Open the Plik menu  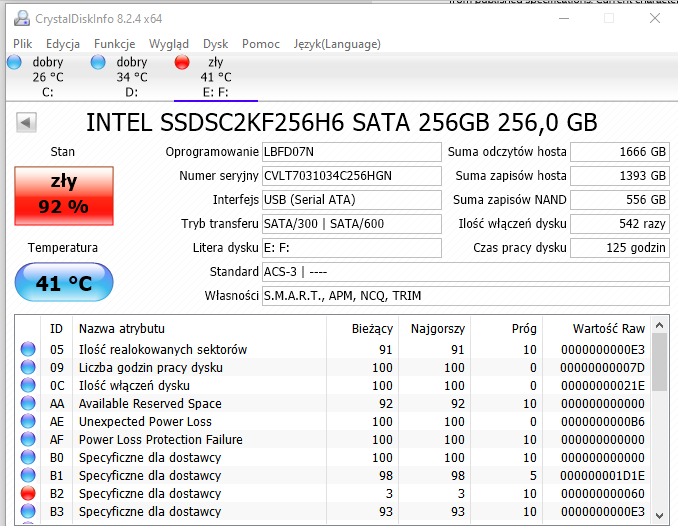[22, 44]
